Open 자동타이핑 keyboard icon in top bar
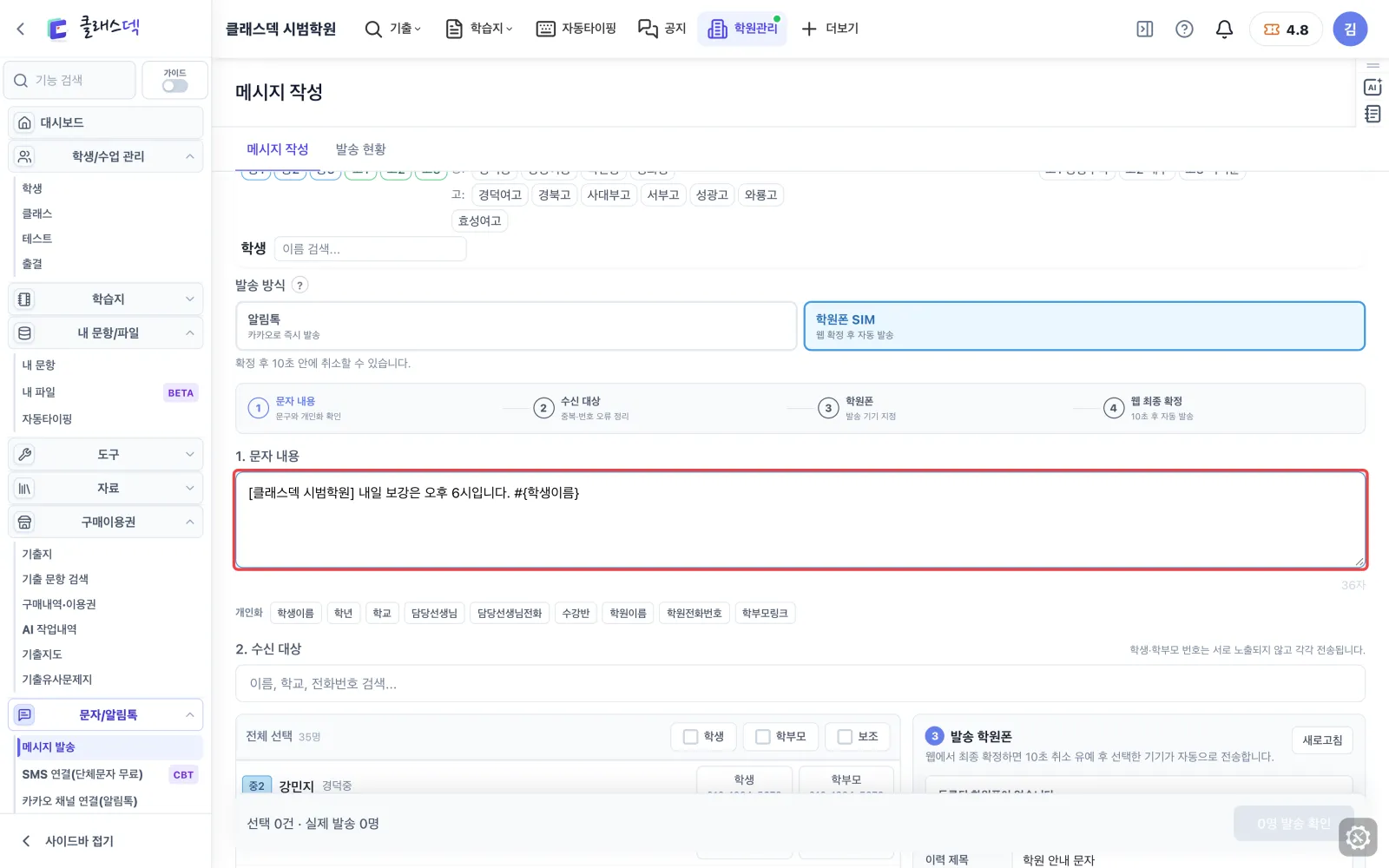1389x868 pixels. (545, 29)
